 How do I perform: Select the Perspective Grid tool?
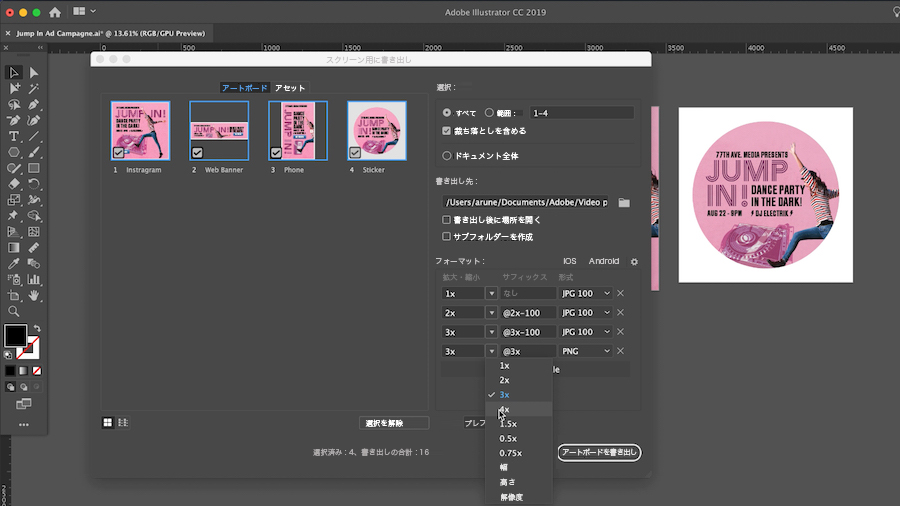[14, 232]
